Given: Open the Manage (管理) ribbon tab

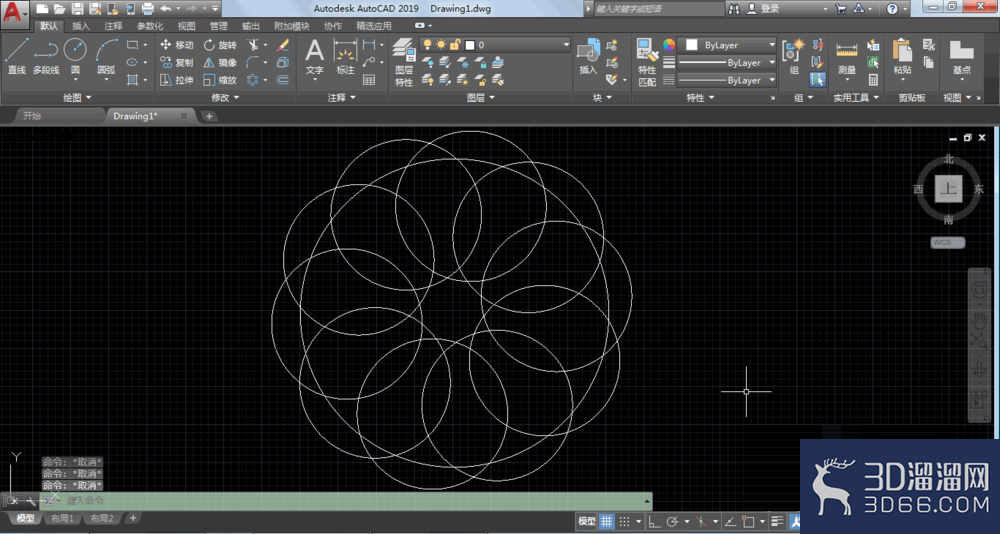Looking at the screenshot, I should (x=219, y=26).
